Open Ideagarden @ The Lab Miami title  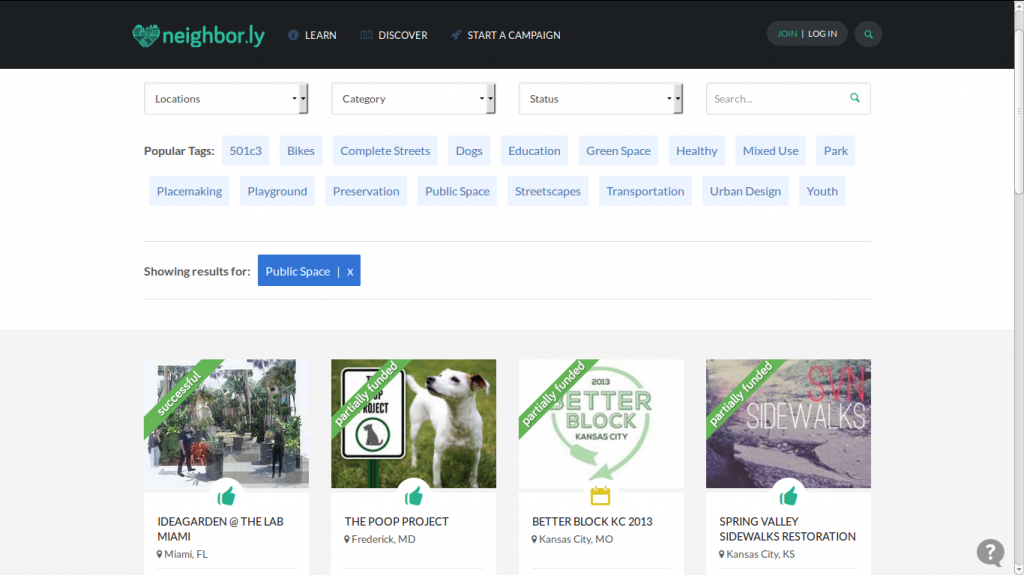(x=220, y=529)
